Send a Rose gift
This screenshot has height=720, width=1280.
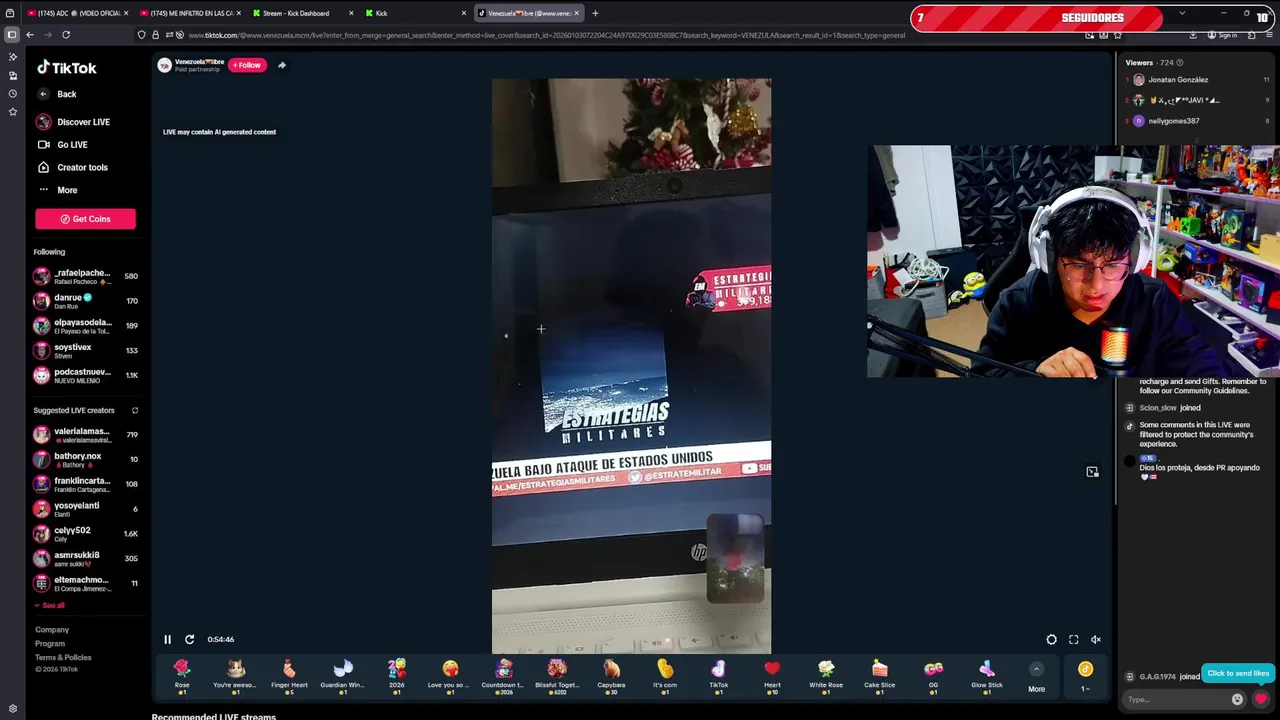tap(182, 676)
